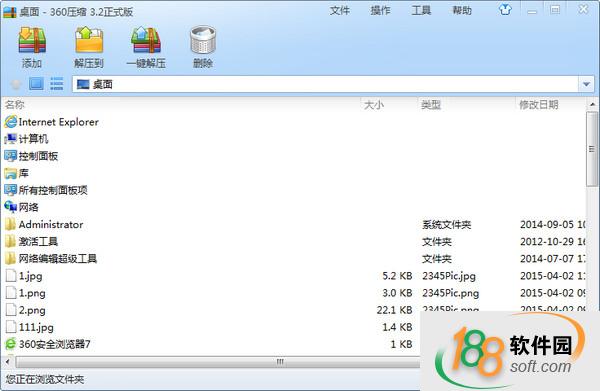Select the 控制面板 control panel icon
The width and height of the screenshot is (600, 391).
tap(11, 156)
